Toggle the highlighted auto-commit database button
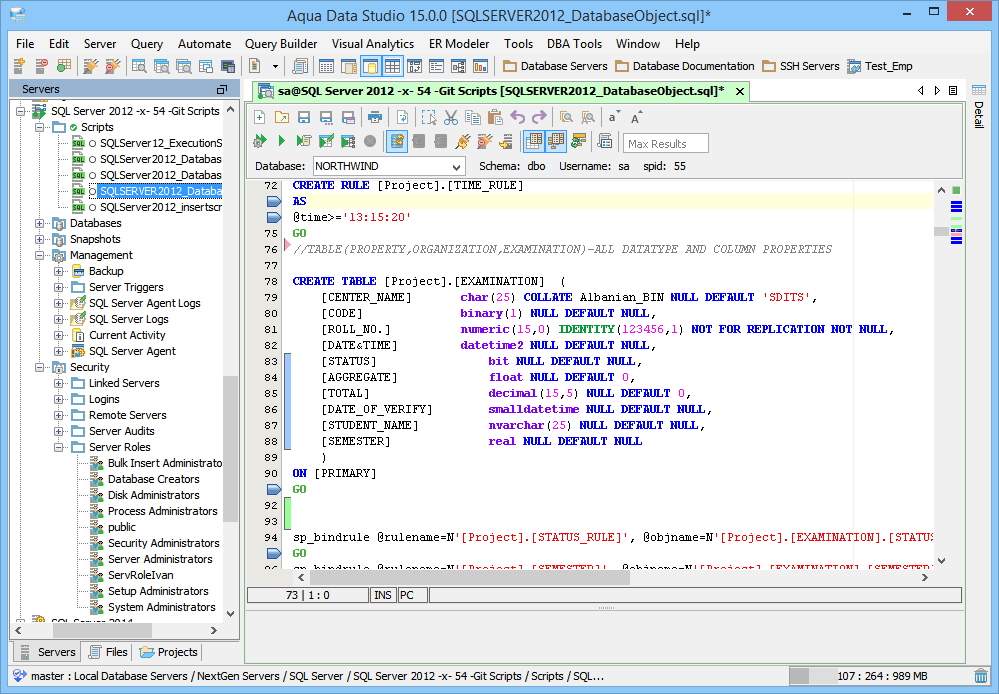The width and height of the screenshot is (999, 694). click(x=397, y=142)
